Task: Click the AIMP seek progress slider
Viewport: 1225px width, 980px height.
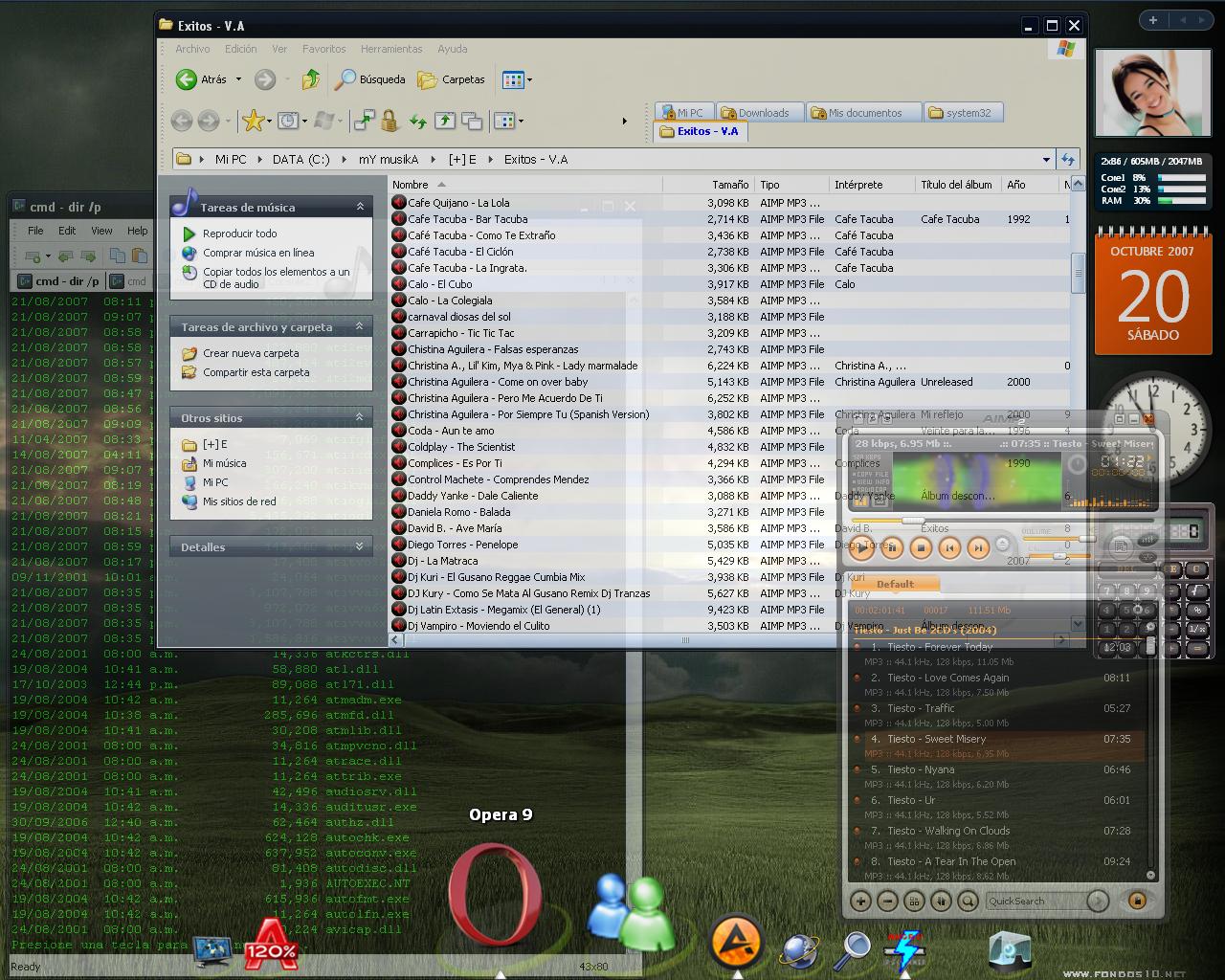Action: click(x=1001, y=521)
